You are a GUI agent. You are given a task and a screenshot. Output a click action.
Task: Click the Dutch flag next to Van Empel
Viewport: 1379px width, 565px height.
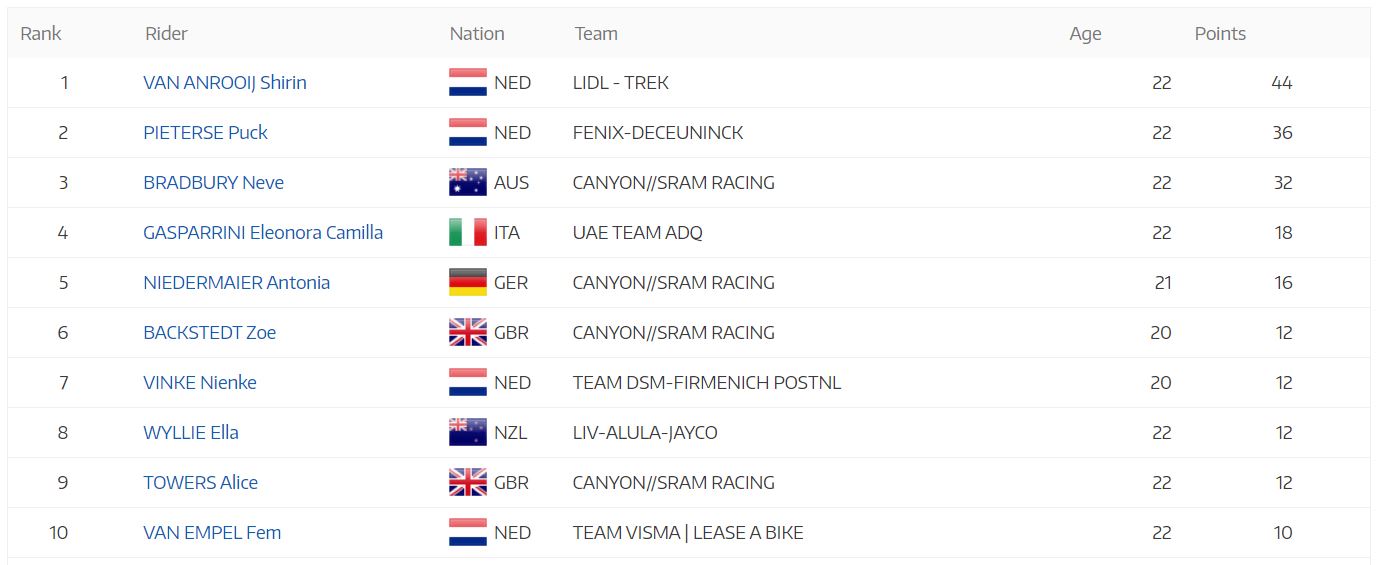tap(468, 532)
